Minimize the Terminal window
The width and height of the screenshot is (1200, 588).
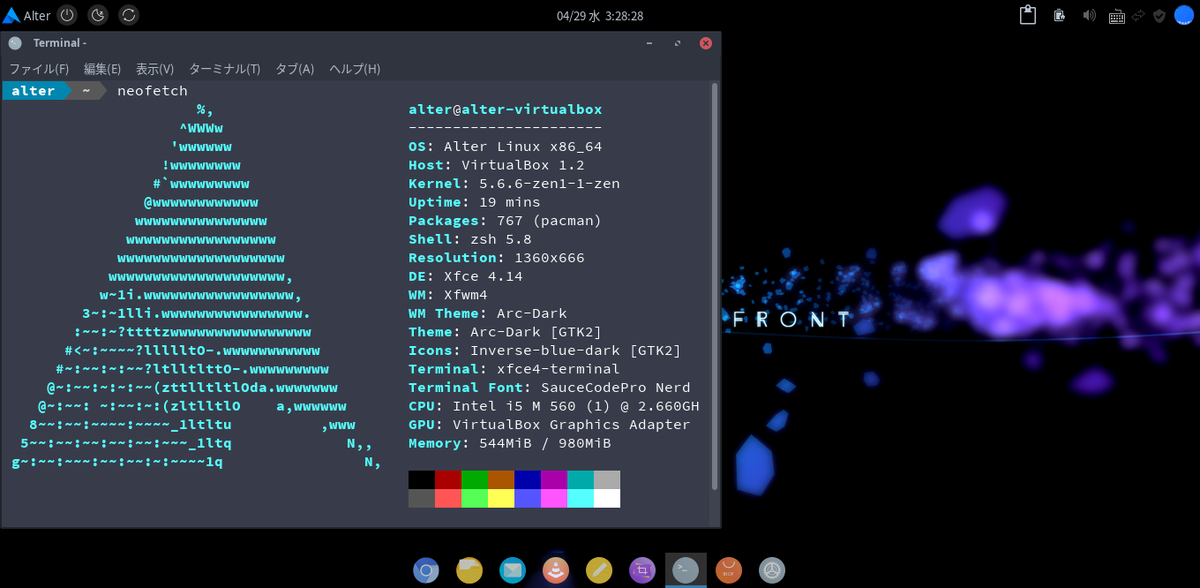651,43
